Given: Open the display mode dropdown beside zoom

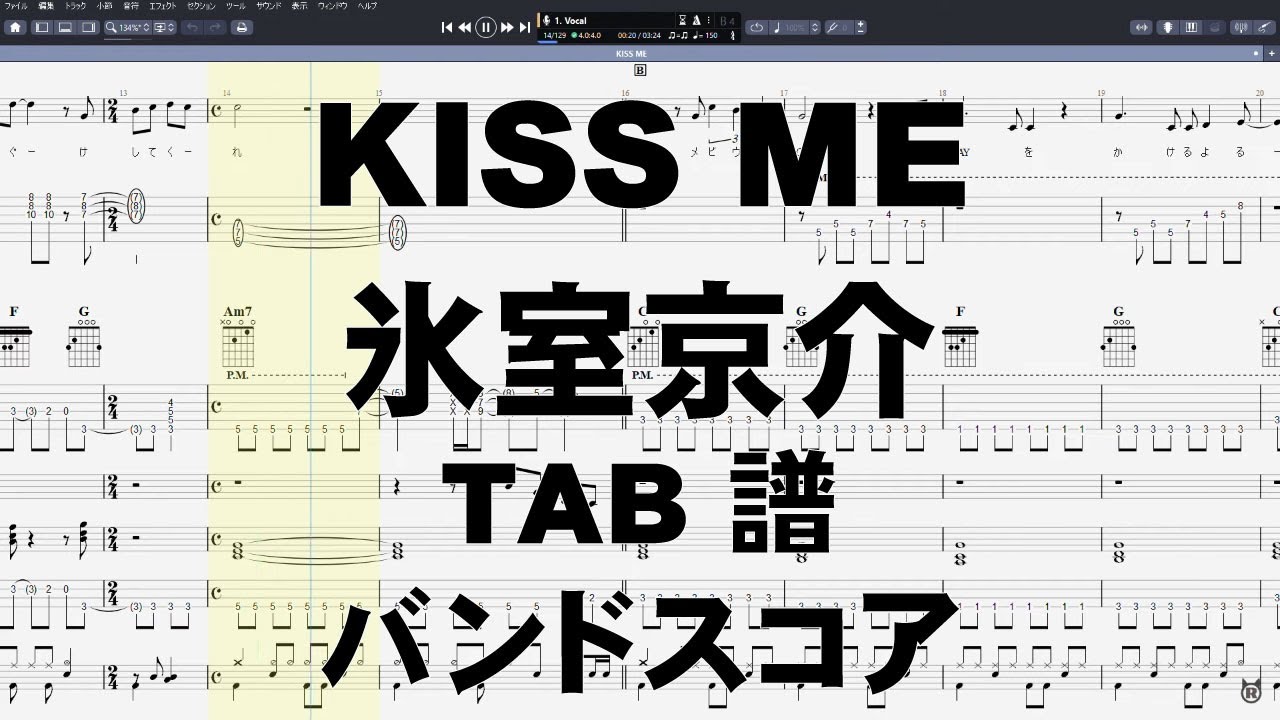Looking at the screenshot, I should point(167,27).
